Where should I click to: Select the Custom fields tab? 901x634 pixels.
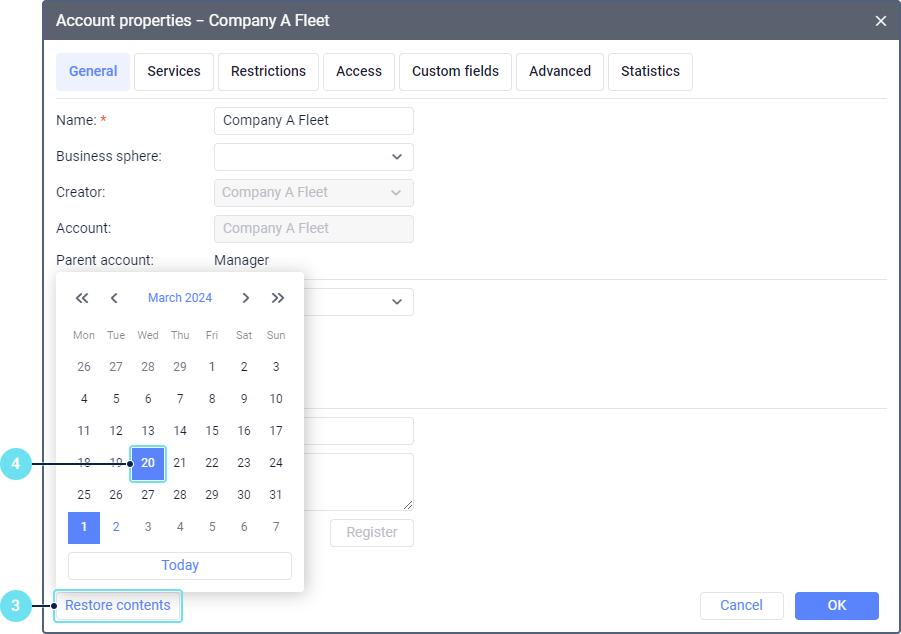[x=455, y=72]
